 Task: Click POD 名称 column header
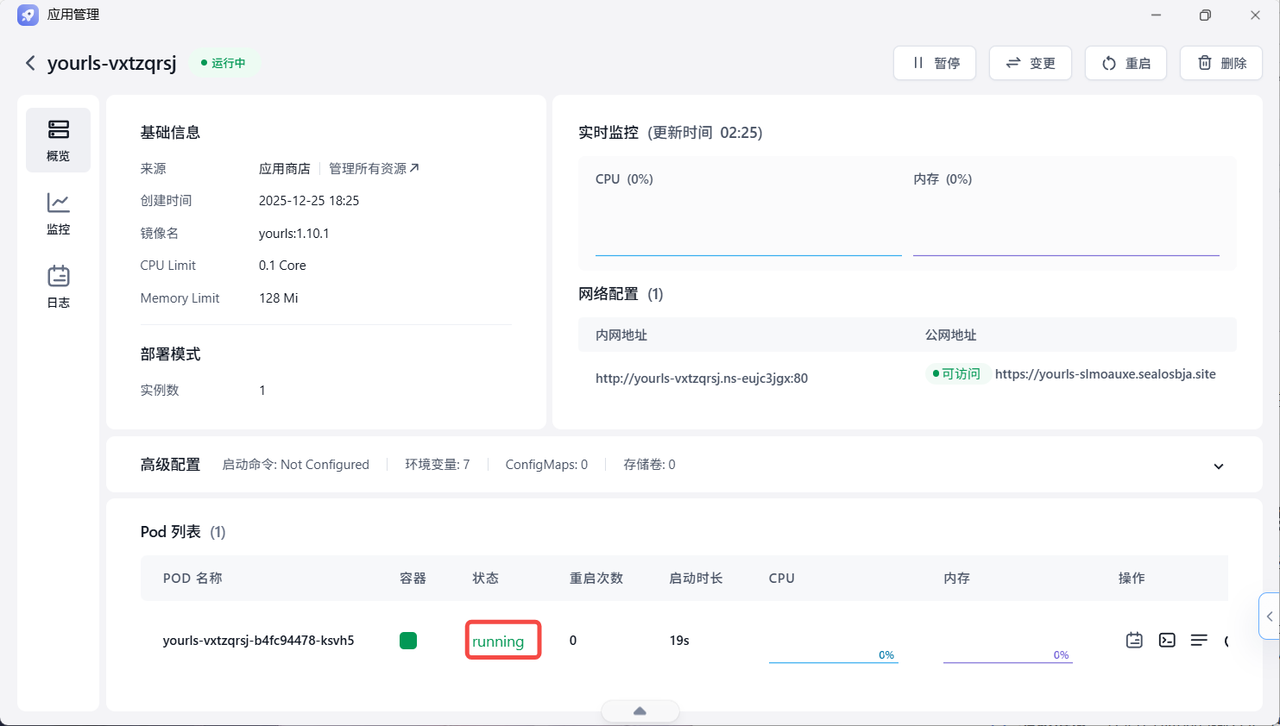tap(192, 578)
